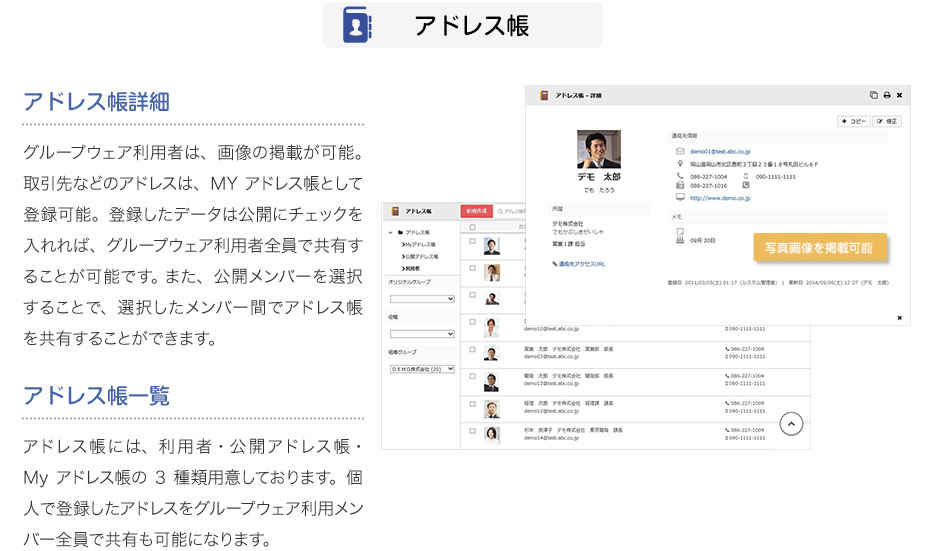Select Myアドレス帳 in the sidebar tree

[419, 244]
